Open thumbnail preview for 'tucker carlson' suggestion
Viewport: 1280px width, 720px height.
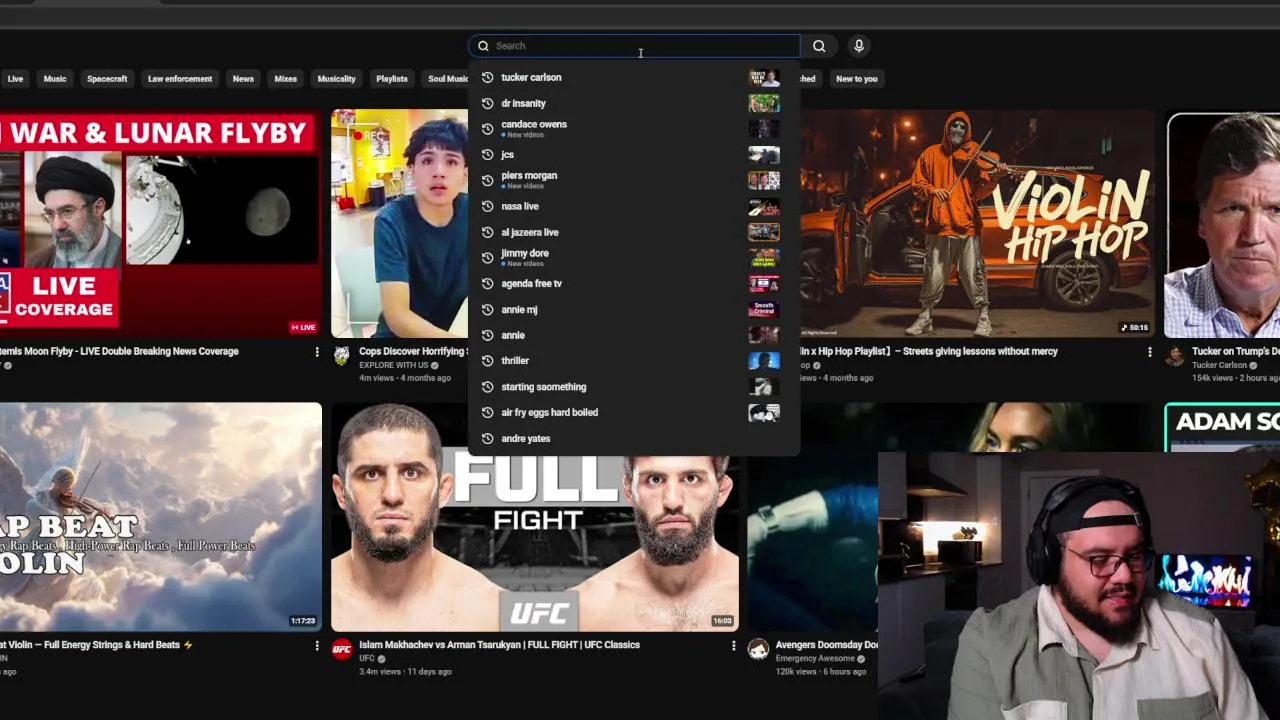(x=764, y=78)
